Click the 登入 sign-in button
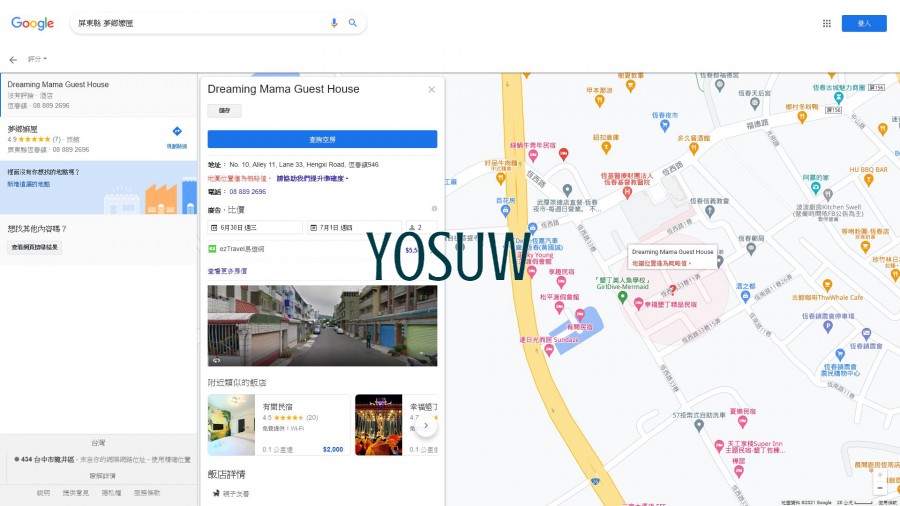900x506 pixels. 863,23
